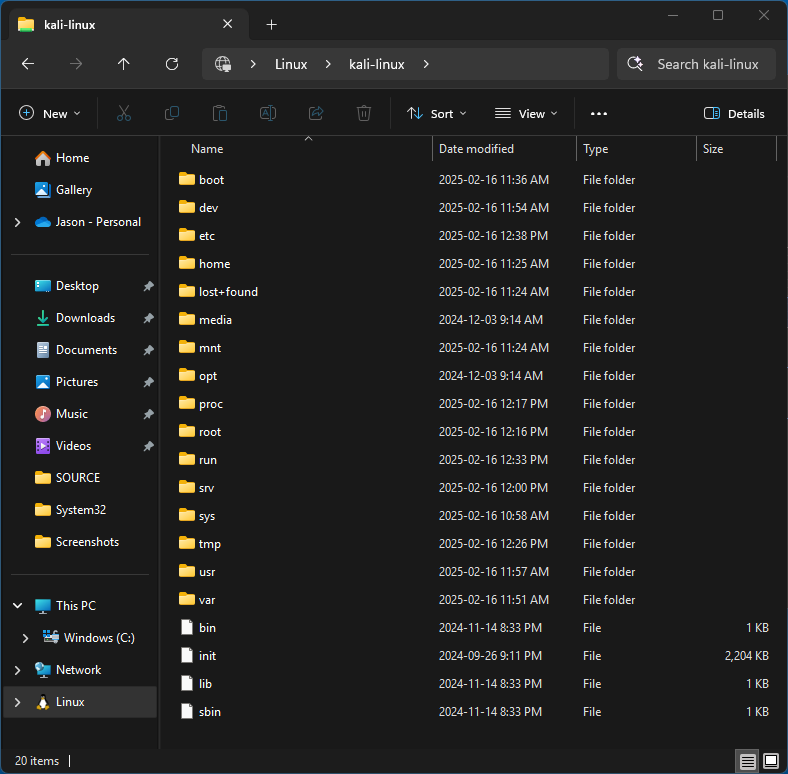Click the Rename icon in toolbar
This screenshot has width=788, height=774.
268,113
